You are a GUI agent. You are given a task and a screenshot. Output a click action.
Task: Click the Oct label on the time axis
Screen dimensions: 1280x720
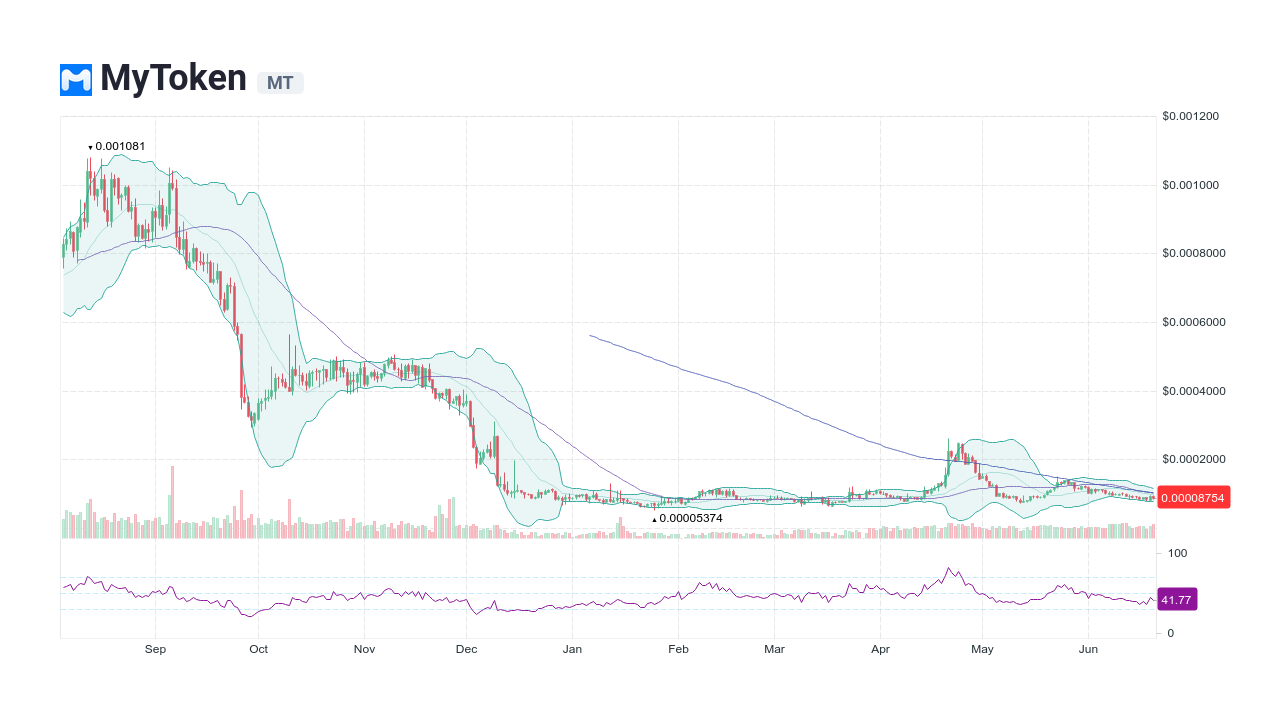click(x=258, y=649)
